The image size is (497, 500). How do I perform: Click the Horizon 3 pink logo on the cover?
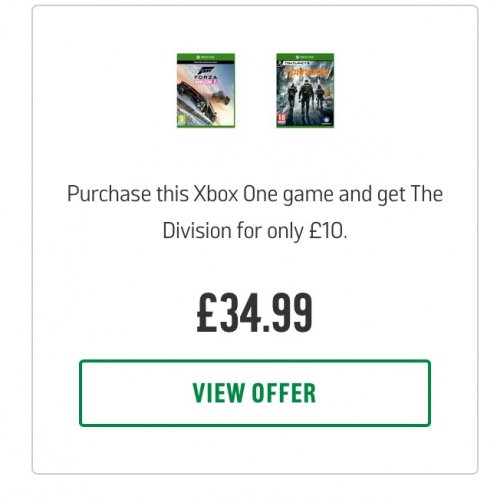tap(206, 82)
